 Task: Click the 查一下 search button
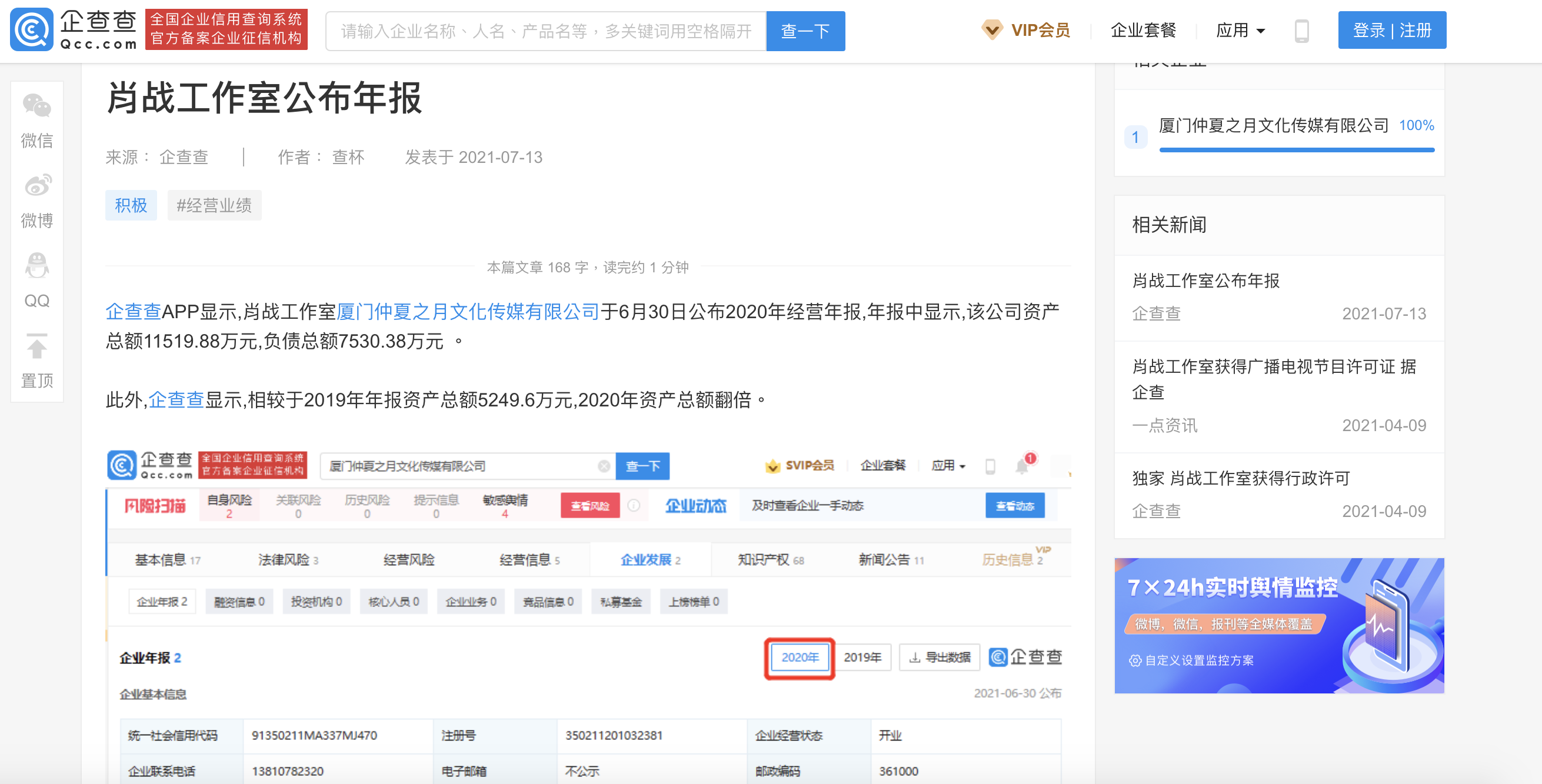tap(805, 31)
